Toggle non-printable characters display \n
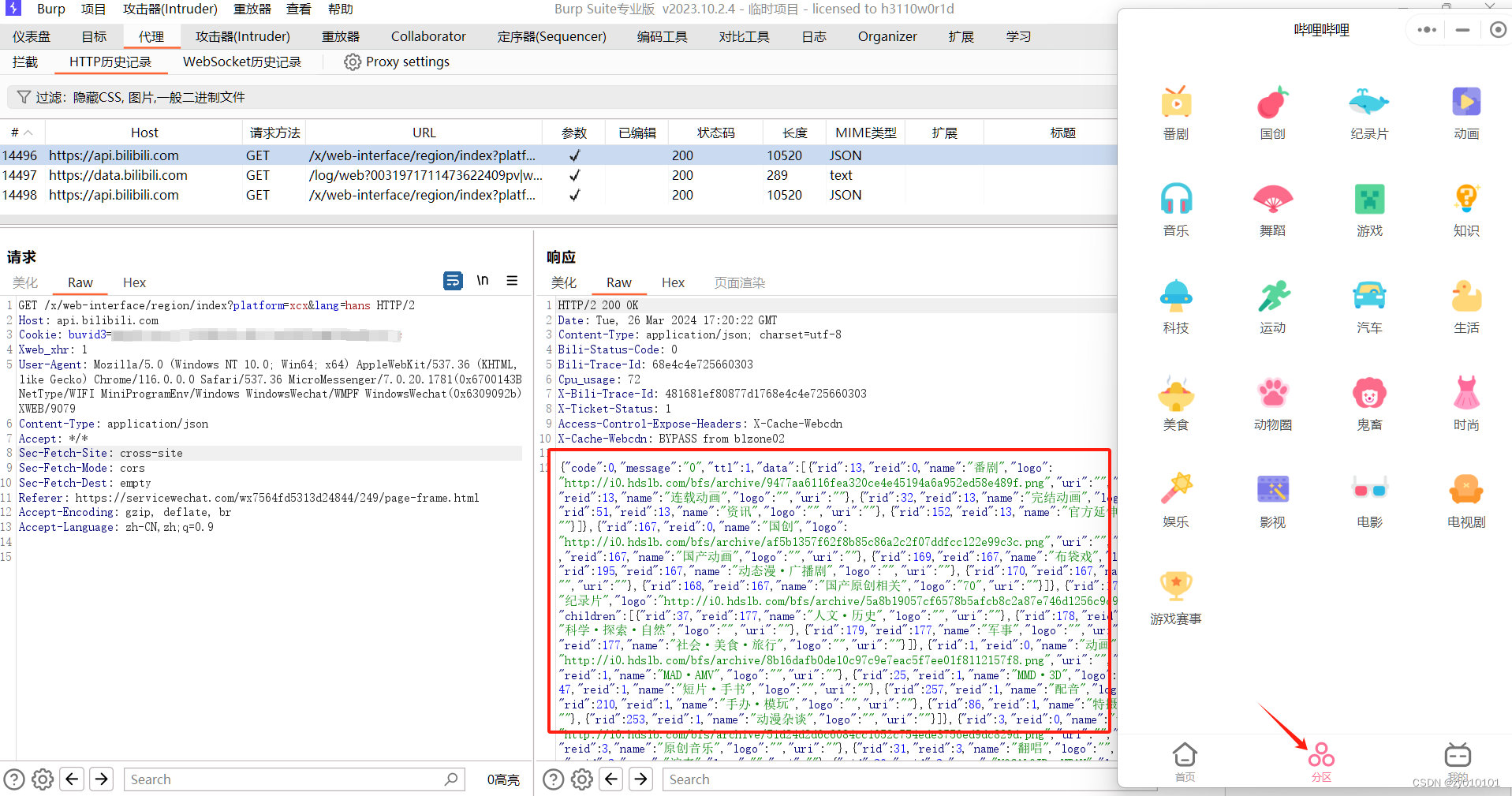This screenshot has width=1512, height=796. (483, 281)
